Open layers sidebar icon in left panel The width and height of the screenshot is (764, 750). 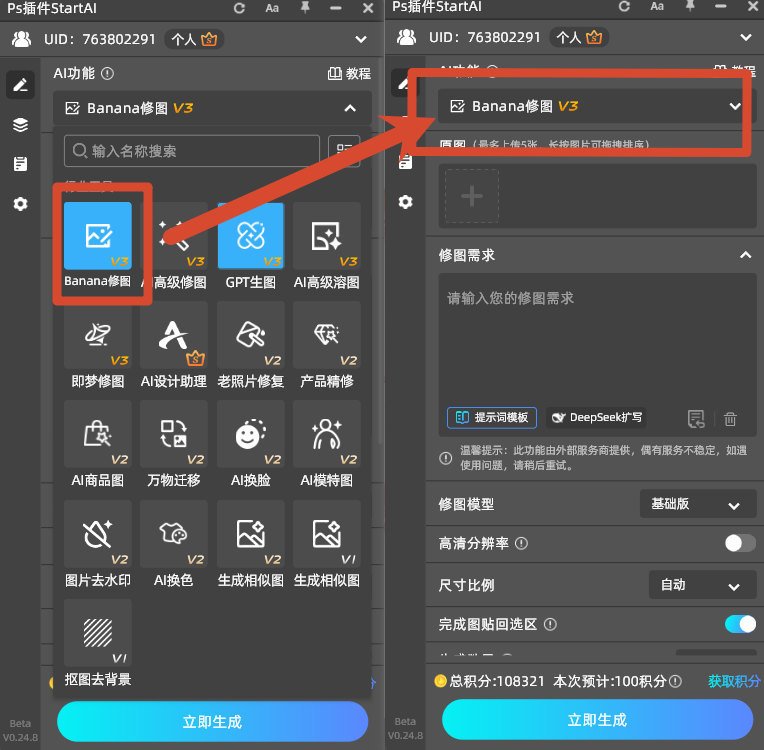pos(20,125)
